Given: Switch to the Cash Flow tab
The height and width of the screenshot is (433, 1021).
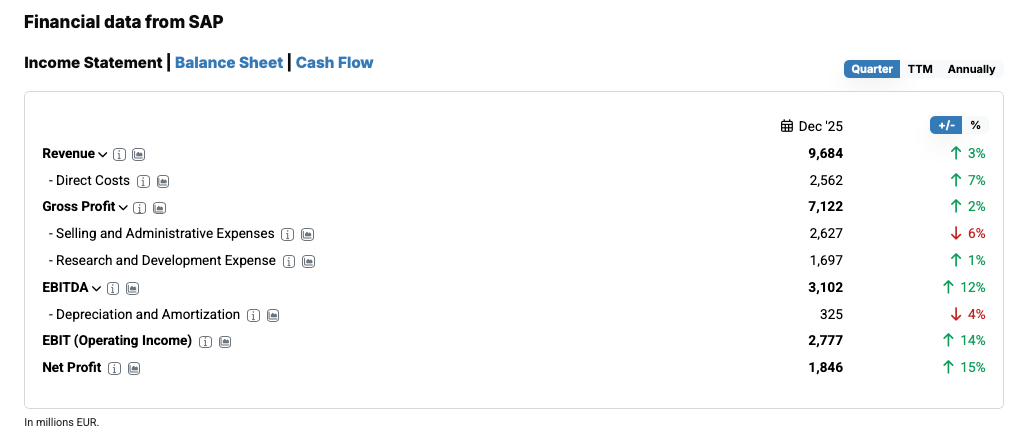Looking at the screenshot, I should (334, 62).
